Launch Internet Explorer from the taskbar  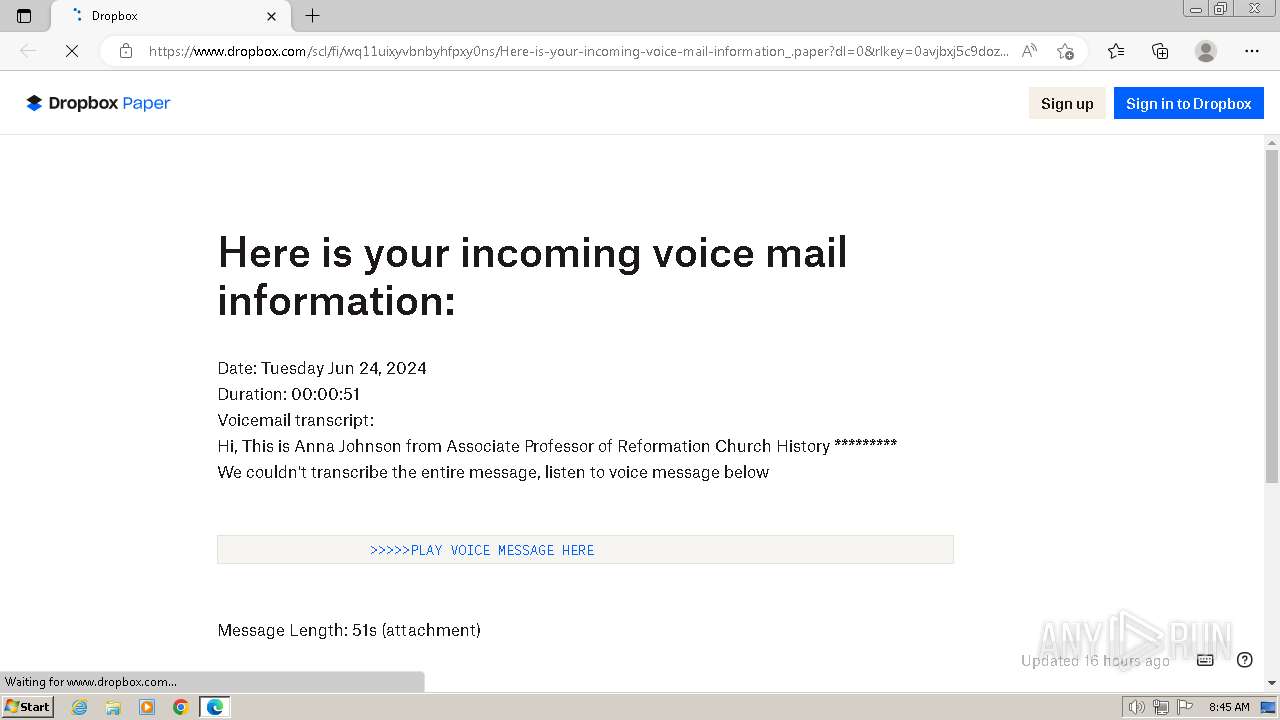tap(80, 707)
